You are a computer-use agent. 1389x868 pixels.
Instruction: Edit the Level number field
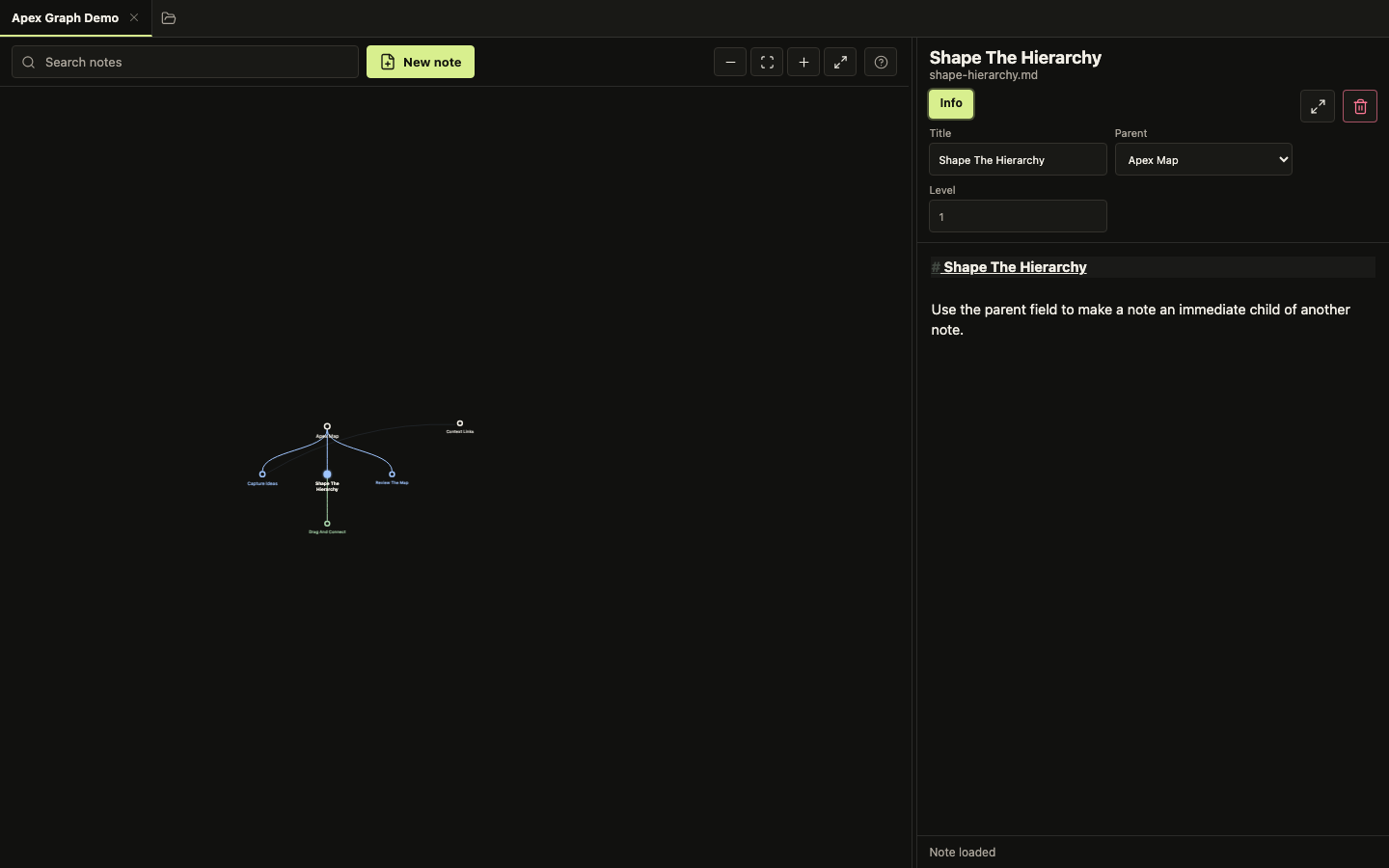click(x=1018, y=216)
